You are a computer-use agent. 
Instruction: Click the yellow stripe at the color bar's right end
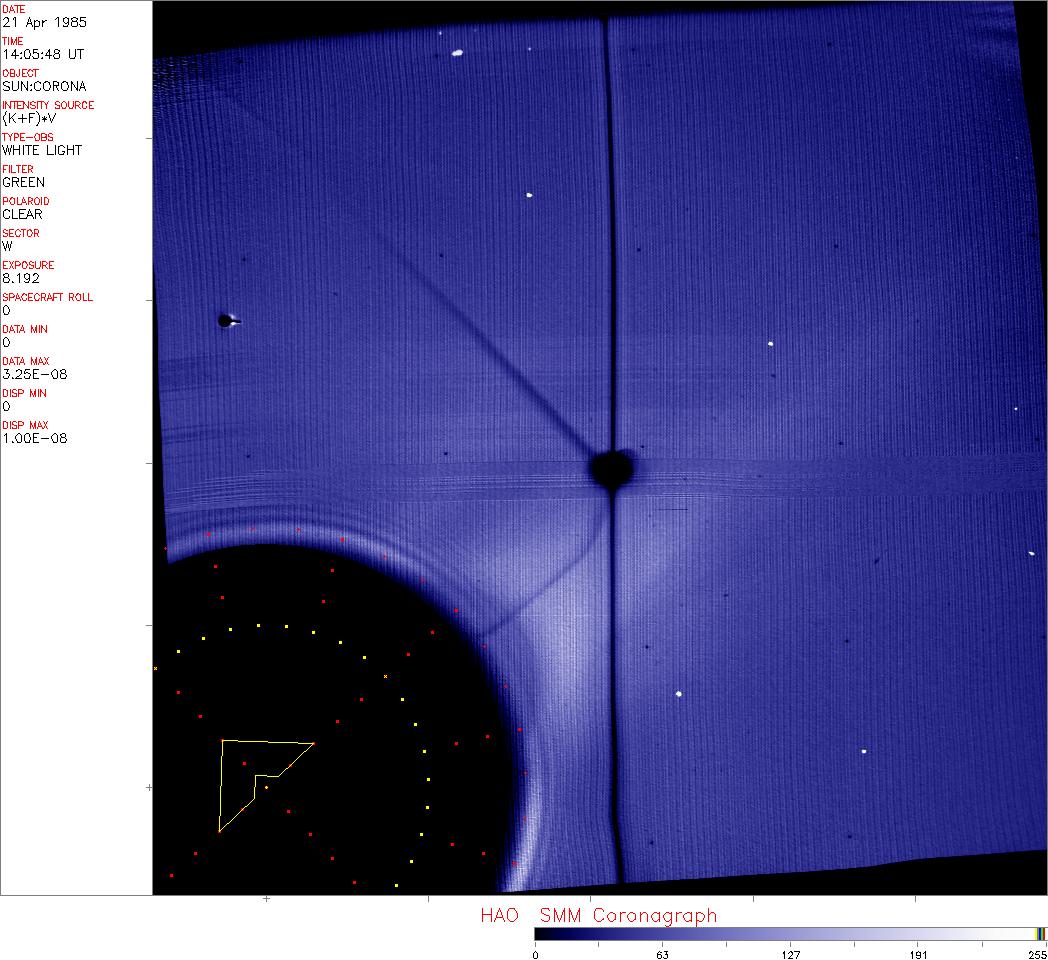pos(1038,934)
